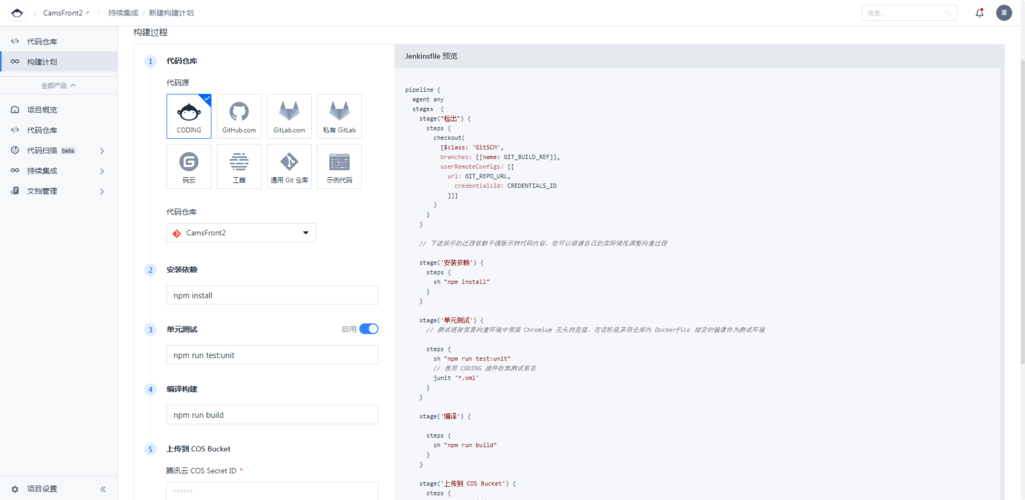Collapse the 全部产品 section
The image size is (1025, 500).
58,86
